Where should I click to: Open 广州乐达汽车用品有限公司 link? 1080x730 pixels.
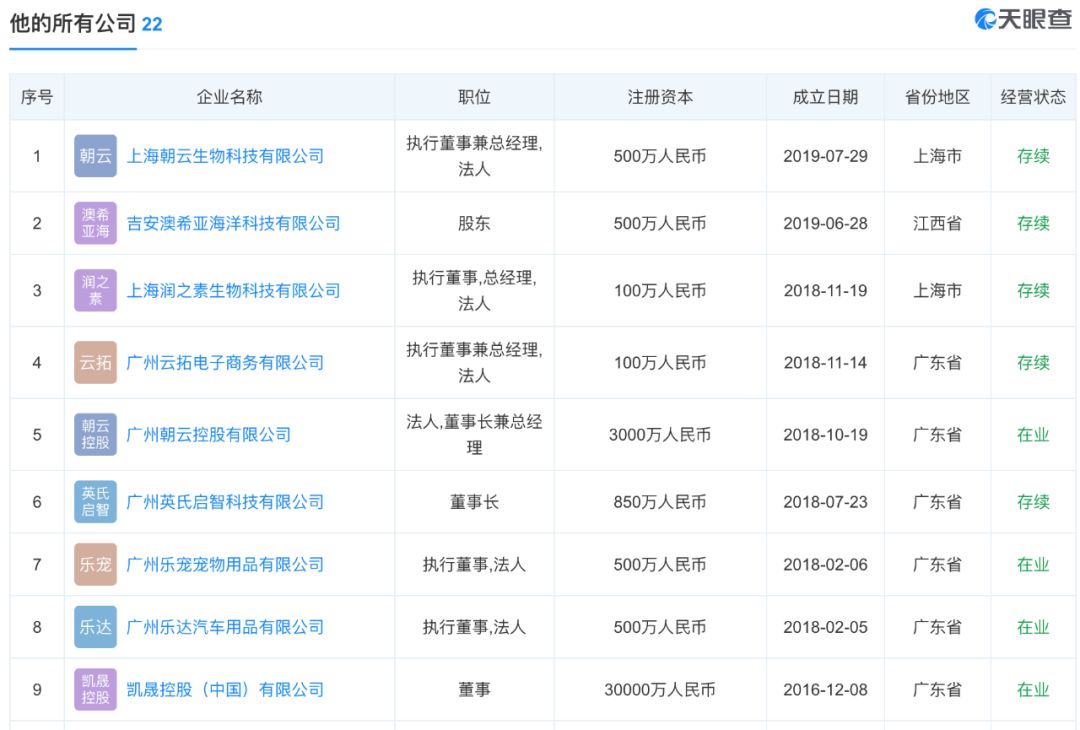pyautogui.click(x=225, y=627)
